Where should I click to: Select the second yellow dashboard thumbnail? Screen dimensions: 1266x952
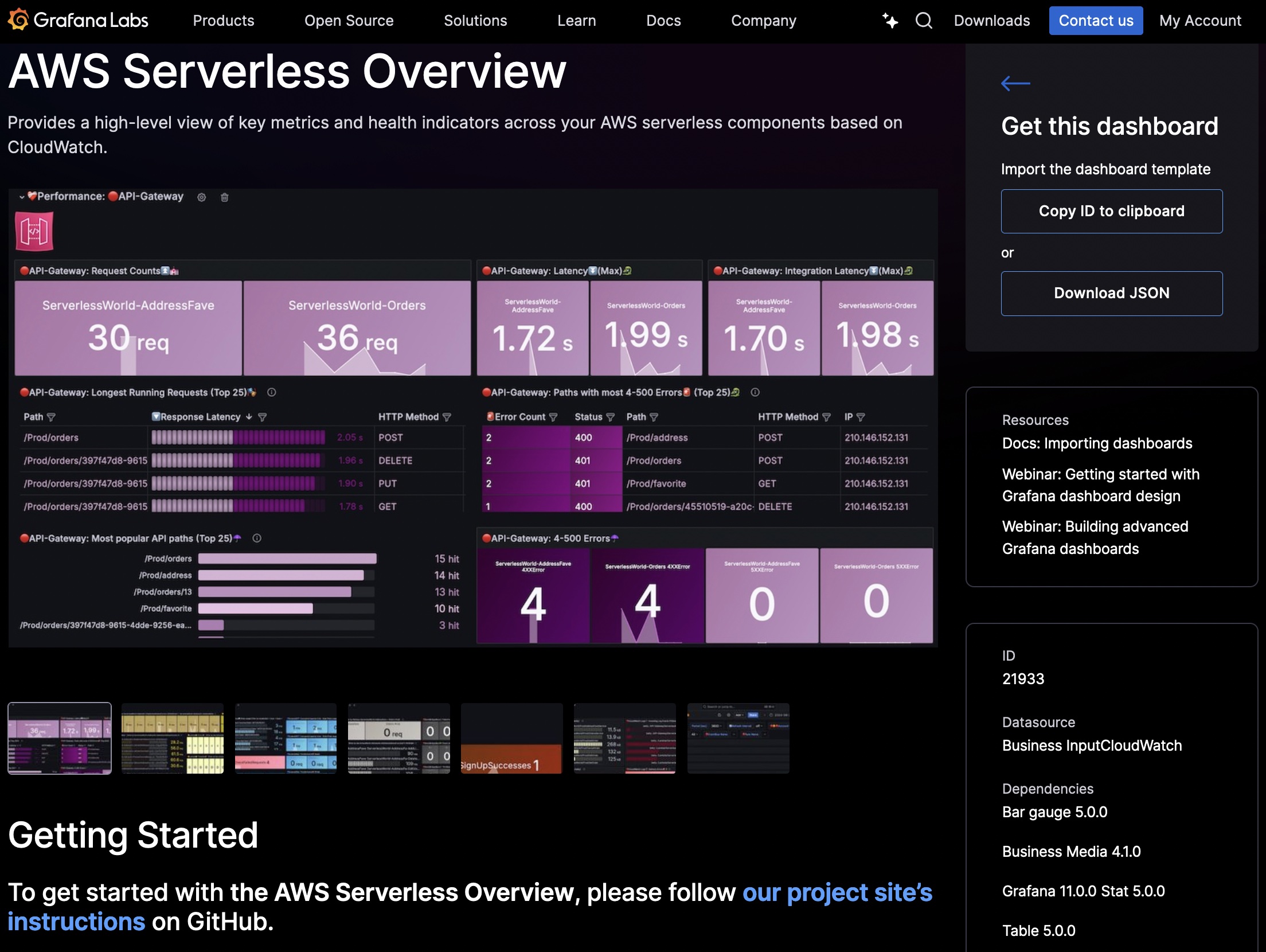click(x=173, y=738)
